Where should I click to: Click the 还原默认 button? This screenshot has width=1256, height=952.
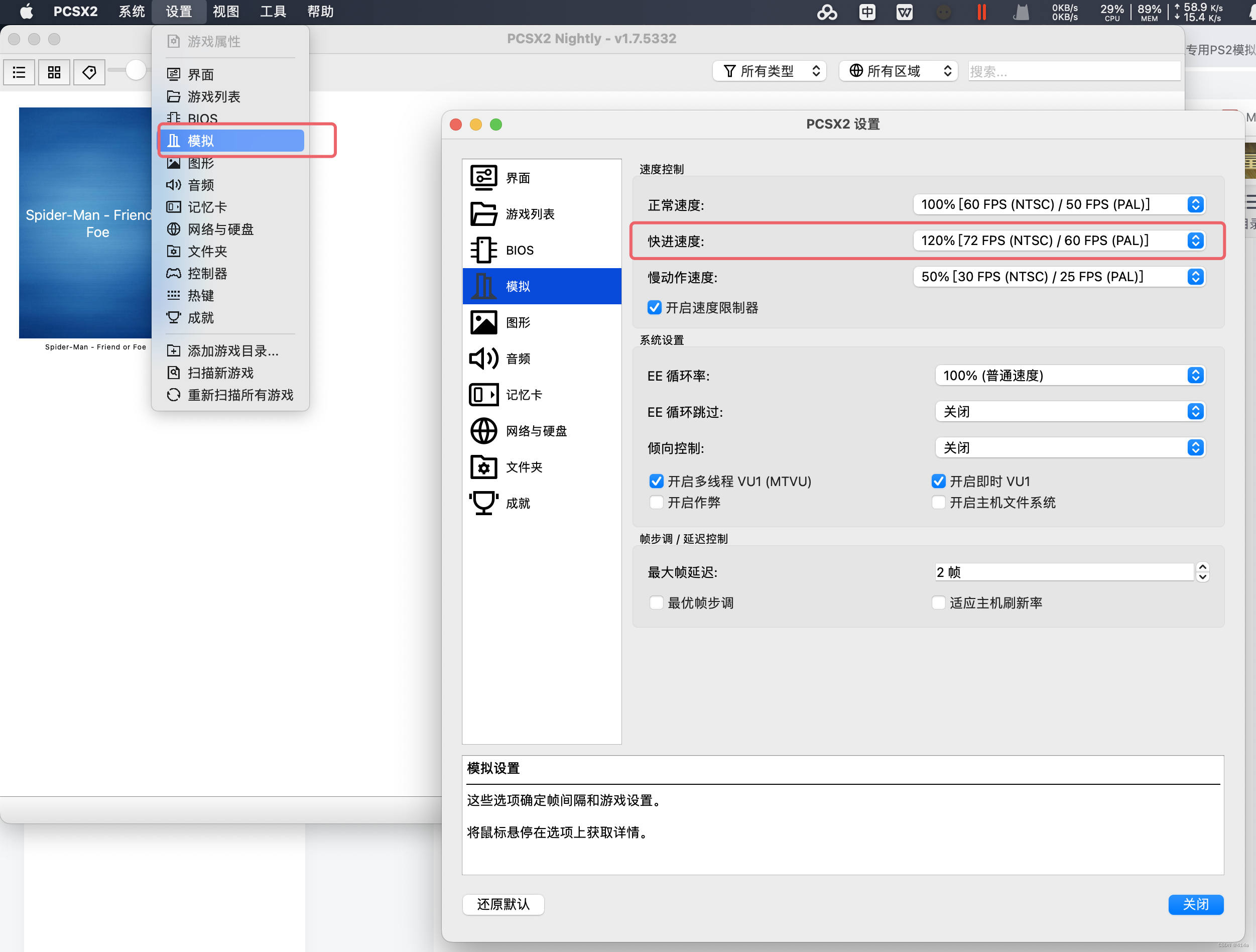click(503, 904)
